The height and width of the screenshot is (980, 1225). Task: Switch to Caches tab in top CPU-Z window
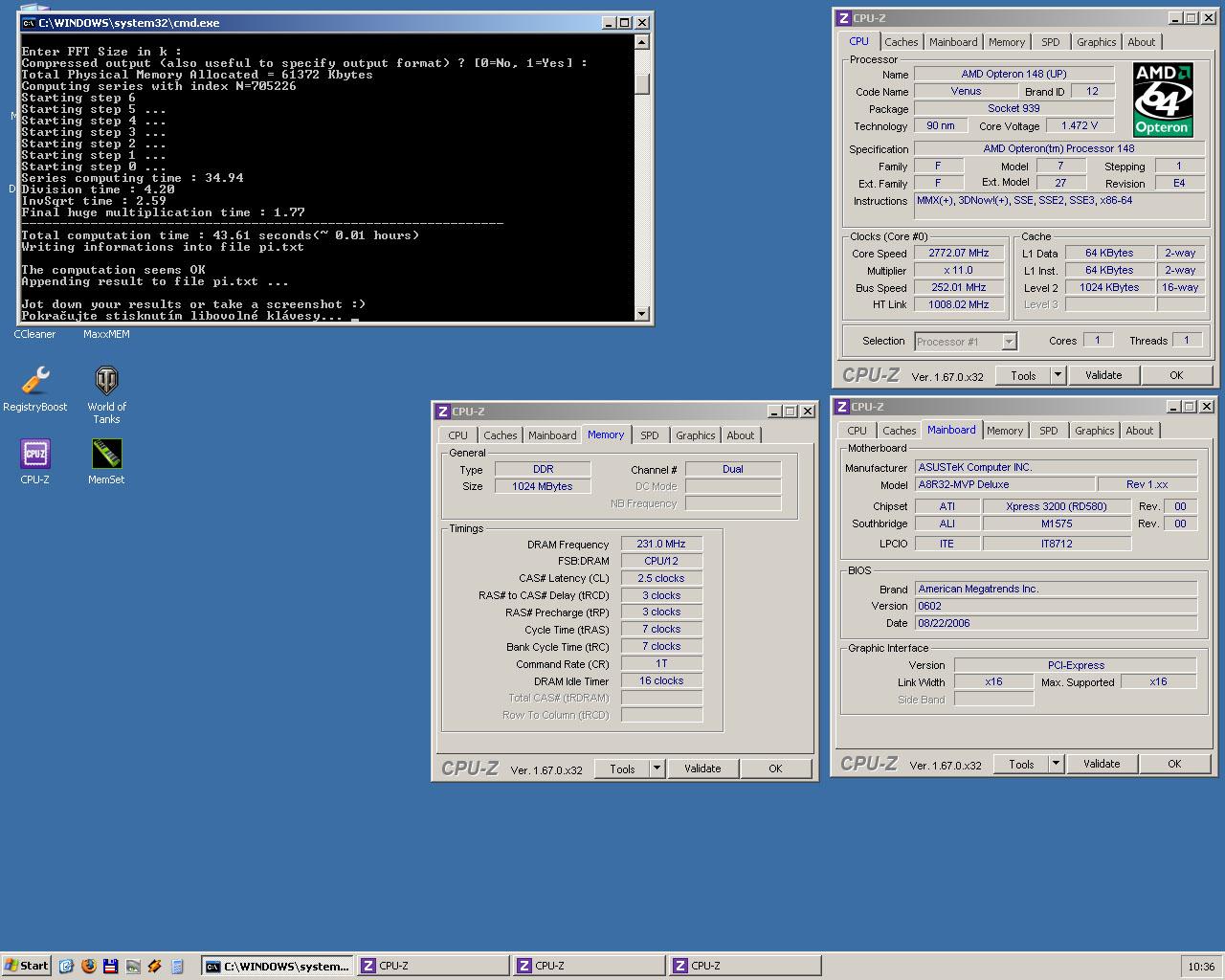tap(901, 42)
